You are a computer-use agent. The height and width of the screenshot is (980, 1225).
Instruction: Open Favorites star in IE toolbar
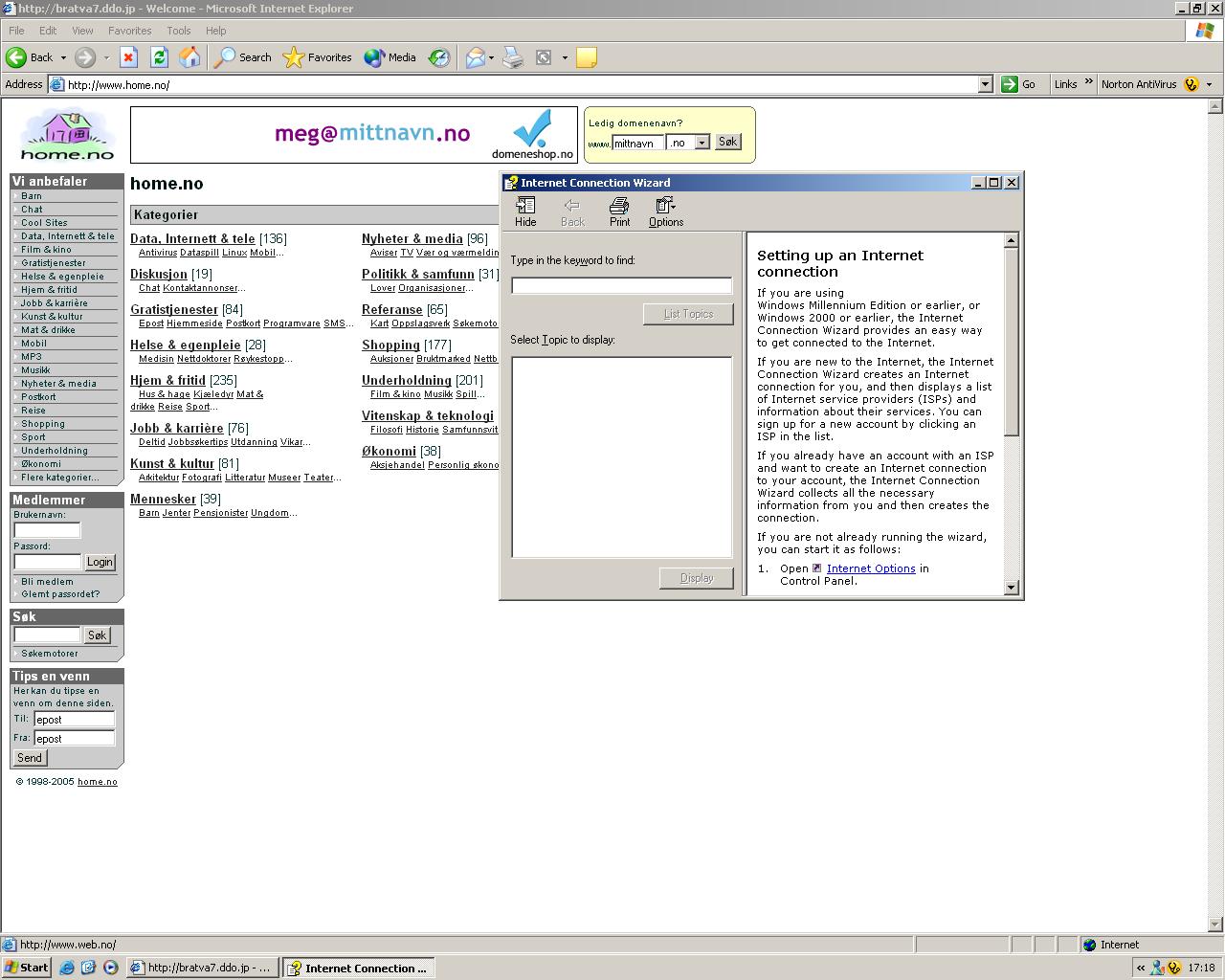tap(318, 57)
